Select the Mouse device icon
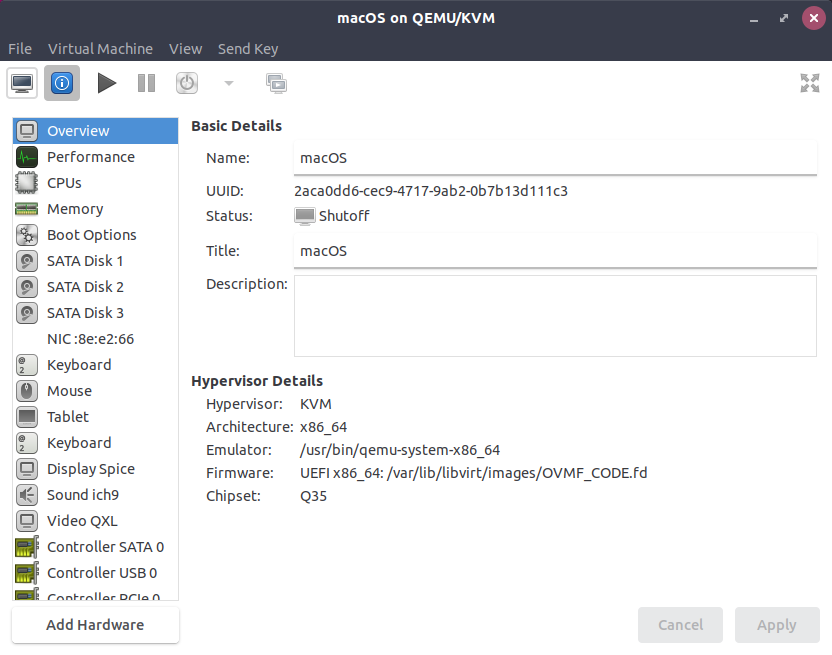 point(27,391)
